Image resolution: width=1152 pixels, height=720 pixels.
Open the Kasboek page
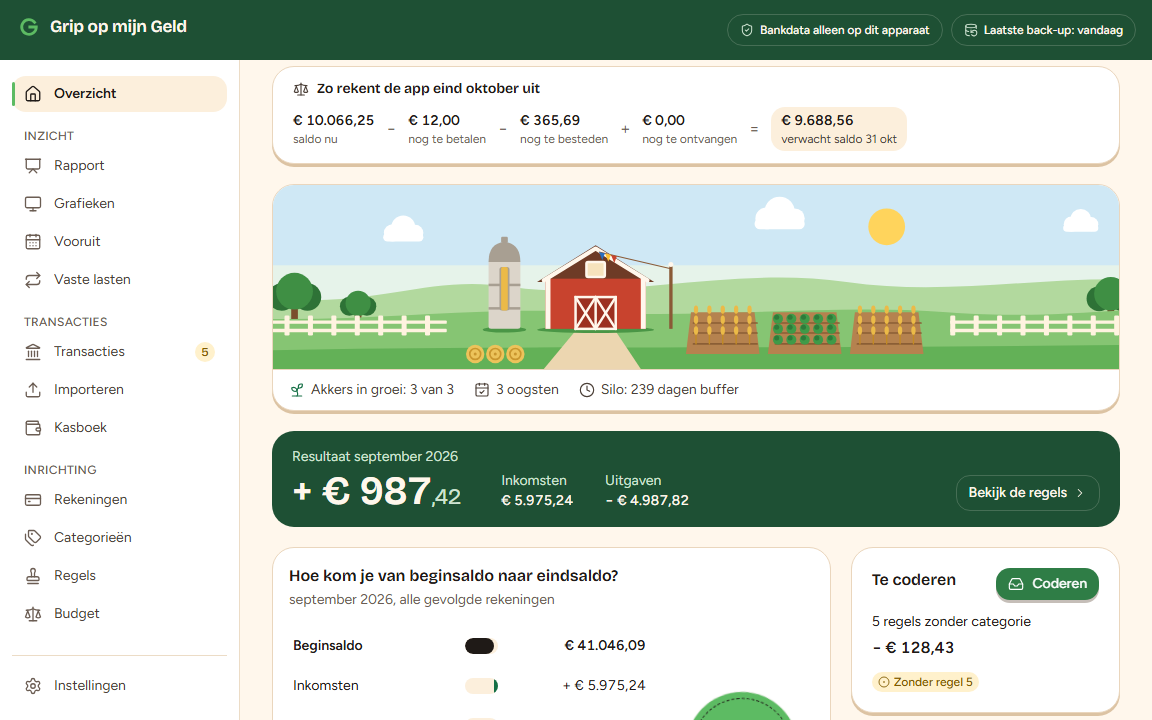(x=120, y=428)
